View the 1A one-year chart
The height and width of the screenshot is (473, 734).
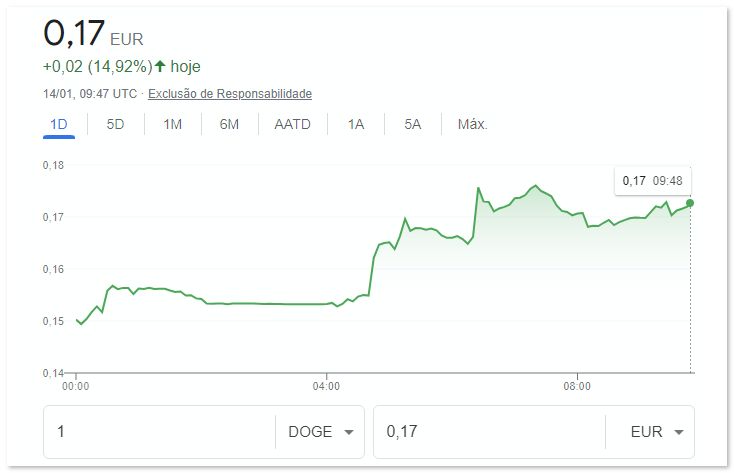(x=356, y=125)
